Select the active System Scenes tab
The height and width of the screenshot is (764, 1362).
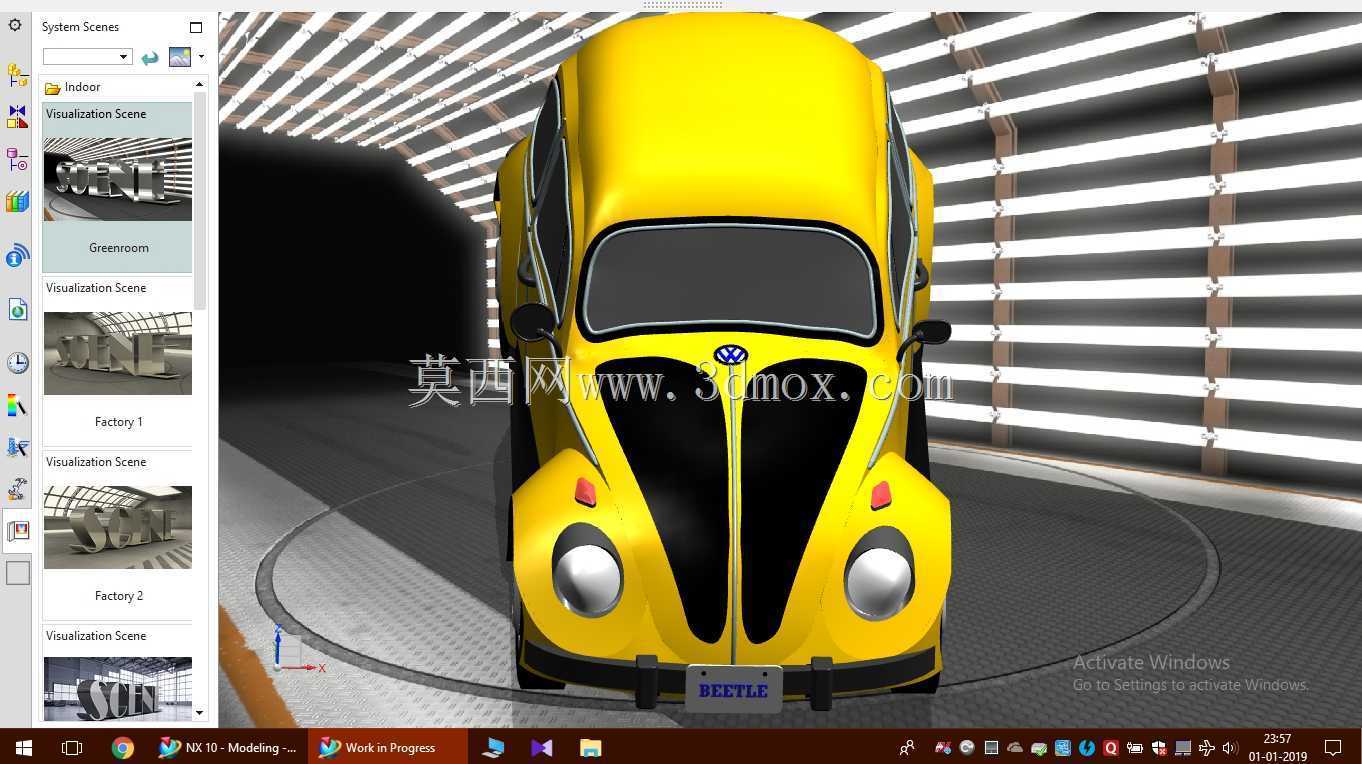tap(17, 531)
